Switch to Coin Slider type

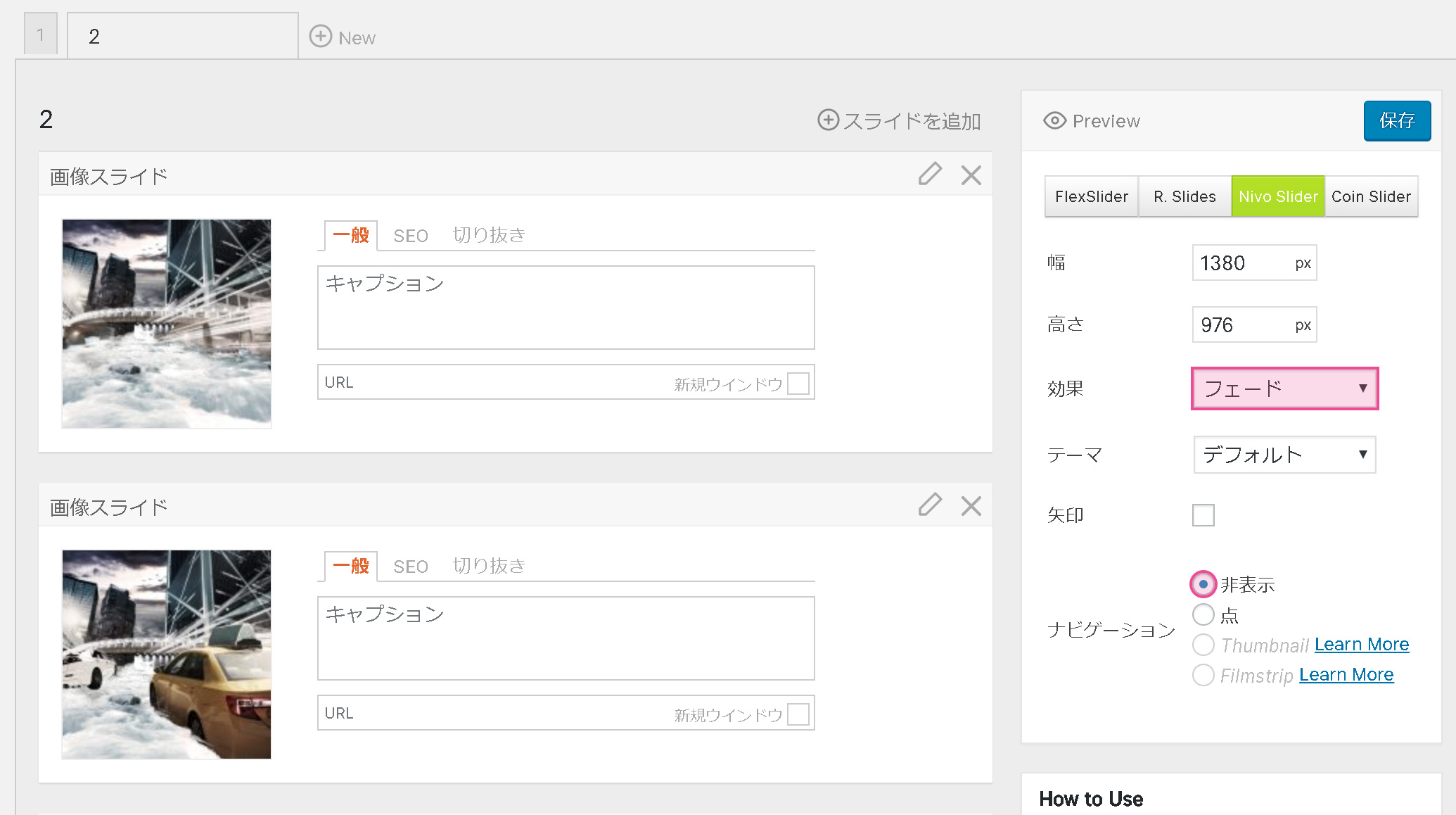[1370, 196]
